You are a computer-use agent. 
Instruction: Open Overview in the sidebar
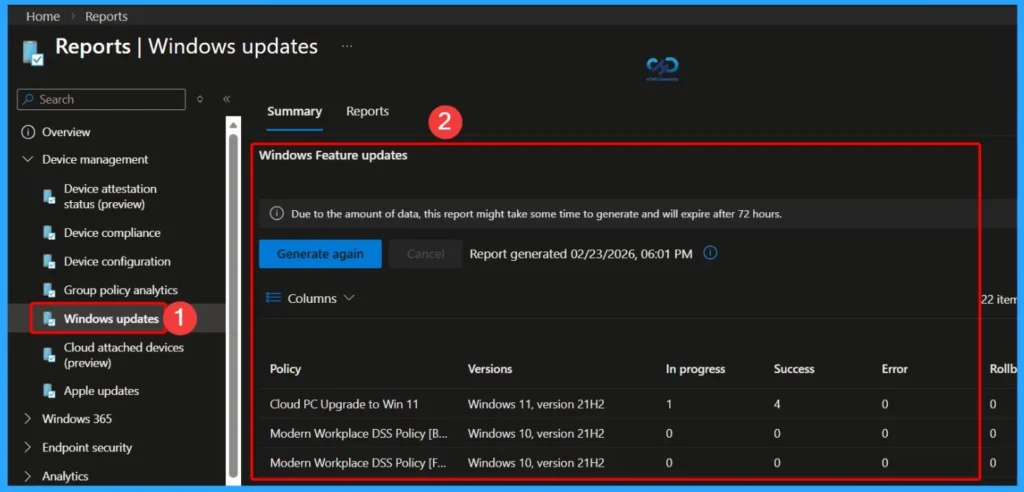[66, 132]
